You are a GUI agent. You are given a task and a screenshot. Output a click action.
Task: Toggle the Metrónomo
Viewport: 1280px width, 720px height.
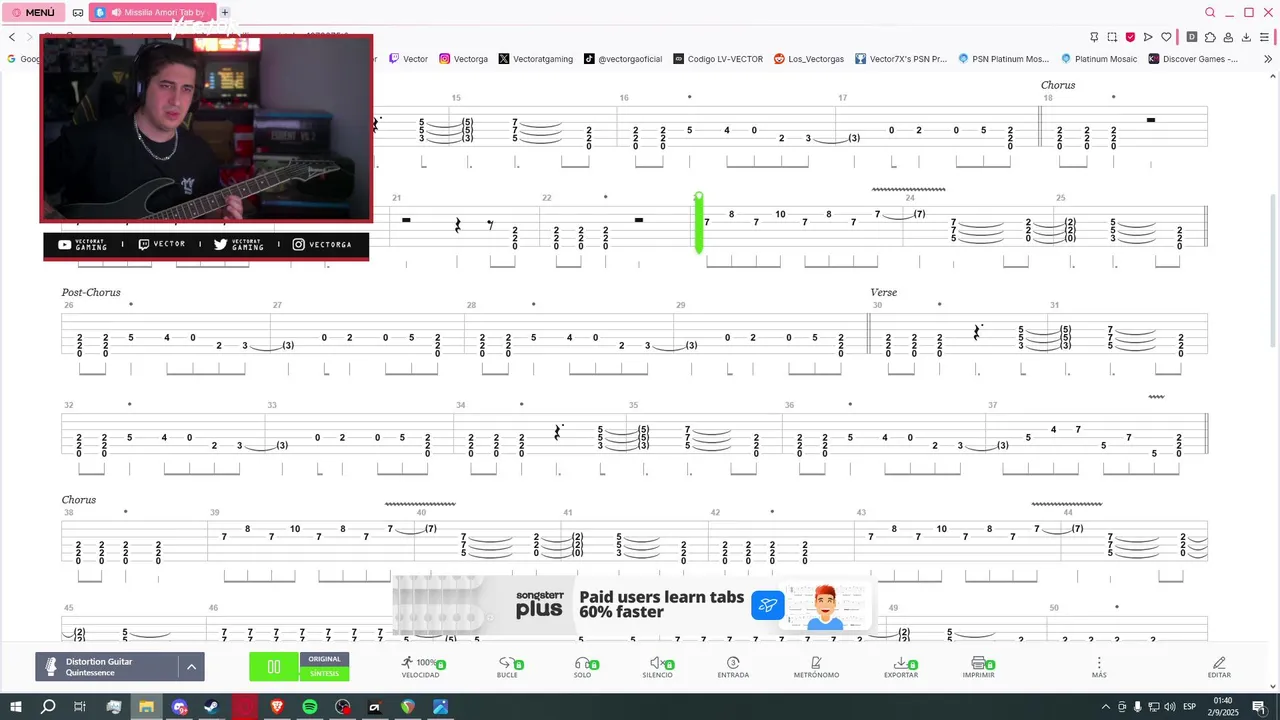[816, 667]
